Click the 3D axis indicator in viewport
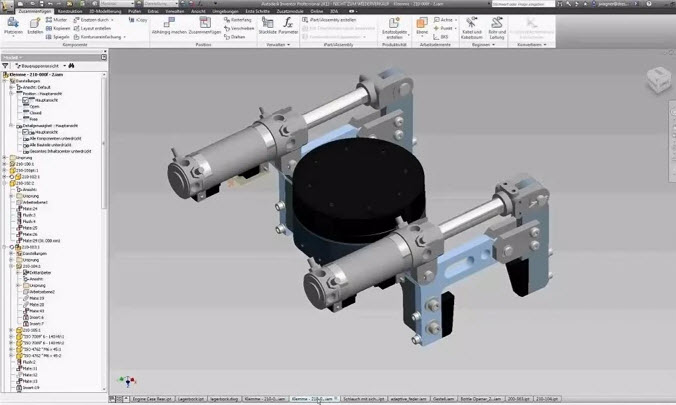 [127, 381]
